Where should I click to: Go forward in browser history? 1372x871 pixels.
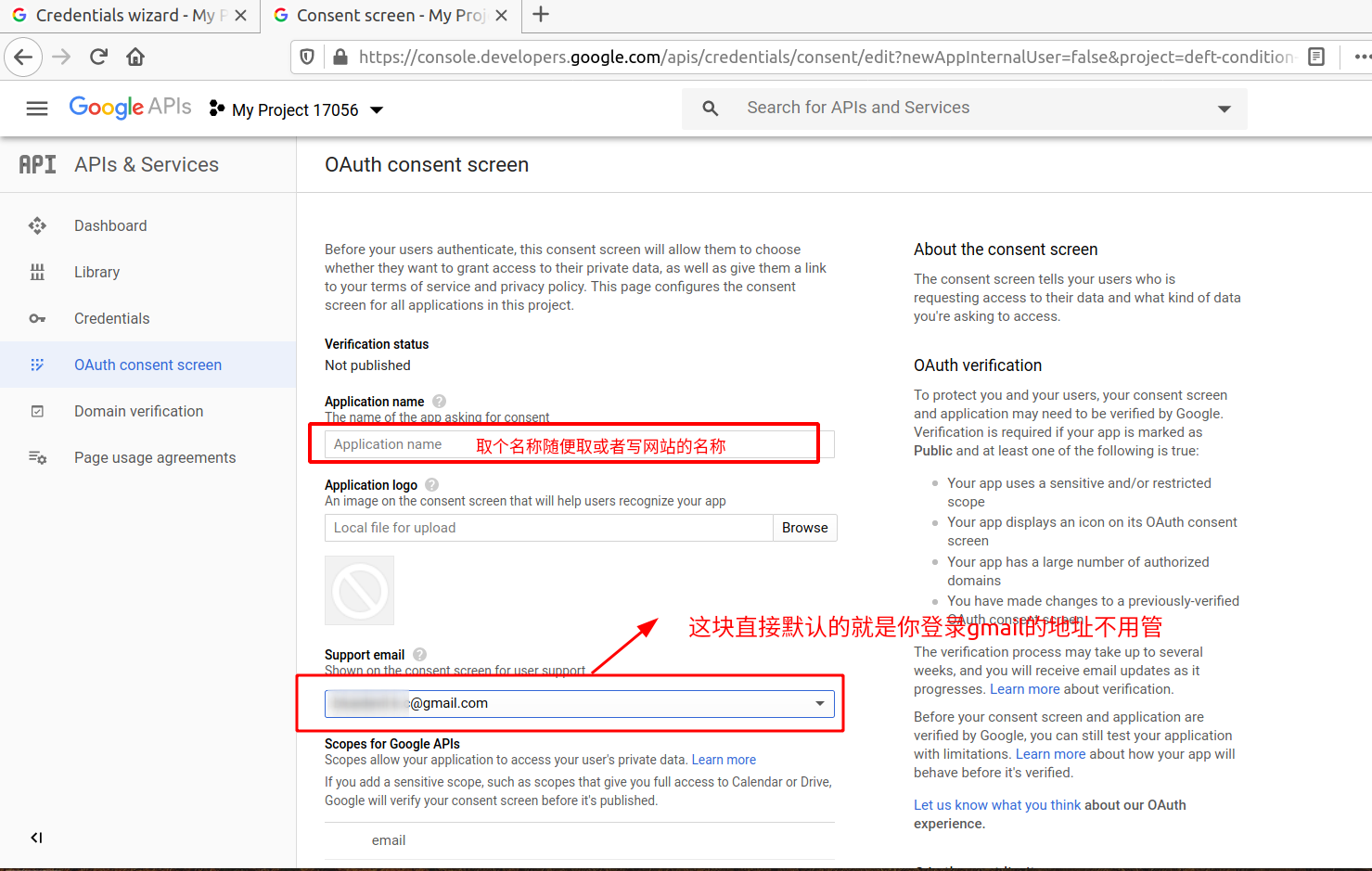tap(61, 57)
